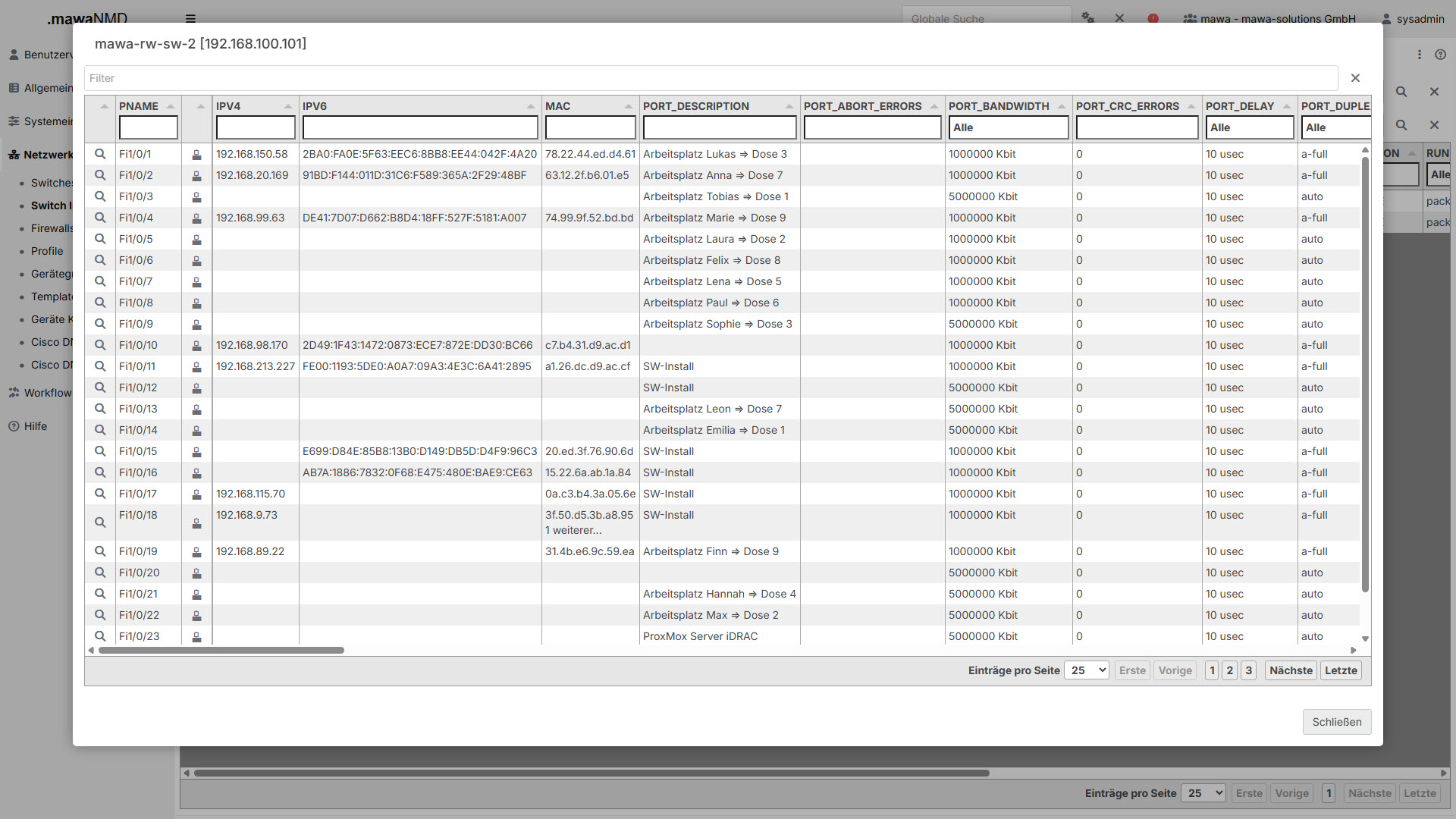The height and width of the screenshot is (819, 1456).
Task: Click the Nächste pagination button
Action: coord(1290,670)
